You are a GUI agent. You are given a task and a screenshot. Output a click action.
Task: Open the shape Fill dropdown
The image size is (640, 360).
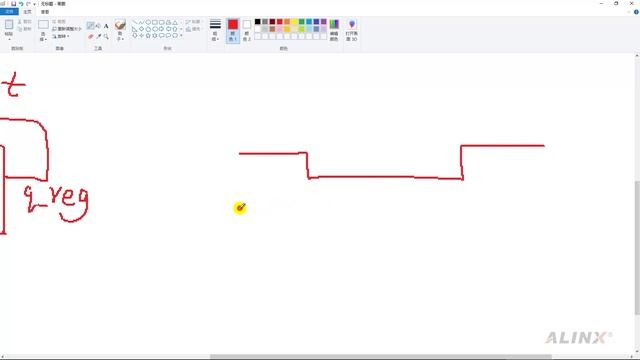coord(193,29)
